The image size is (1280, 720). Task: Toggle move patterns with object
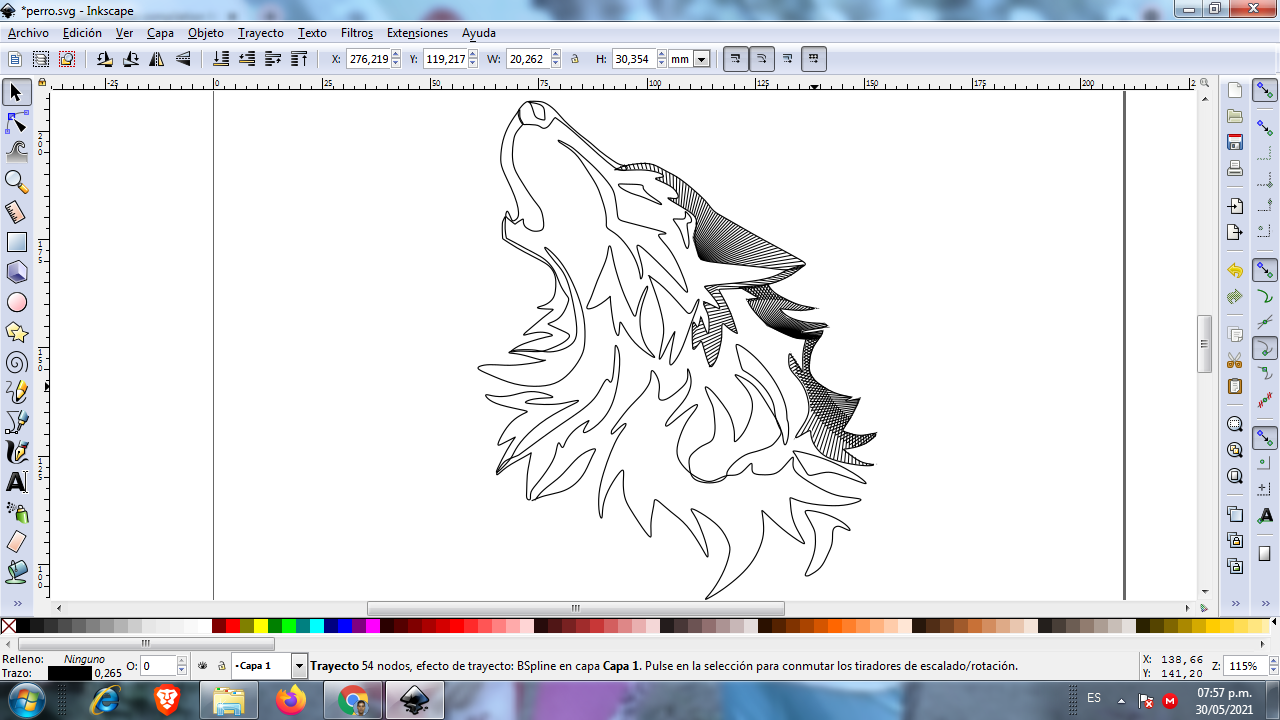814,59
